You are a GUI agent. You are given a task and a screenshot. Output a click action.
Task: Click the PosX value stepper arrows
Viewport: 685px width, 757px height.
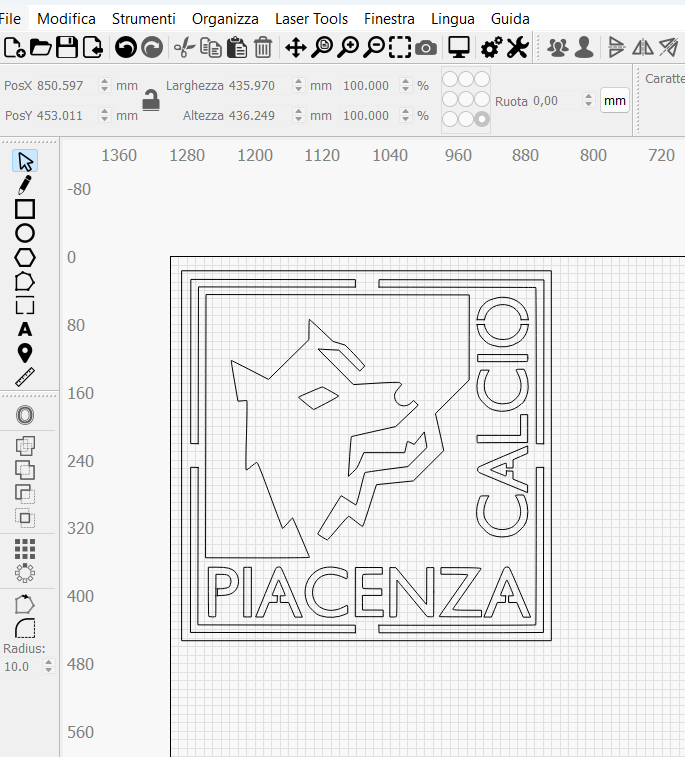pyautogui.click(x=104, y=85)
